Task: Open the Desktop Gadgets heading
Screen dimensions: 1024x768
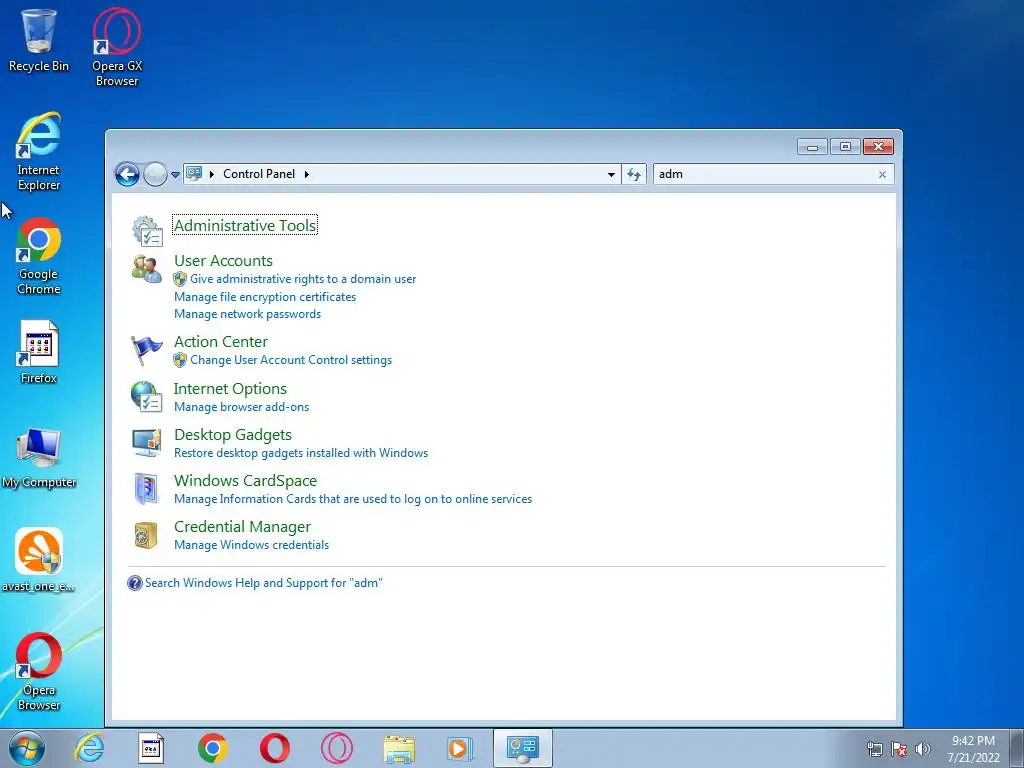Action: [x=232, y=435]
